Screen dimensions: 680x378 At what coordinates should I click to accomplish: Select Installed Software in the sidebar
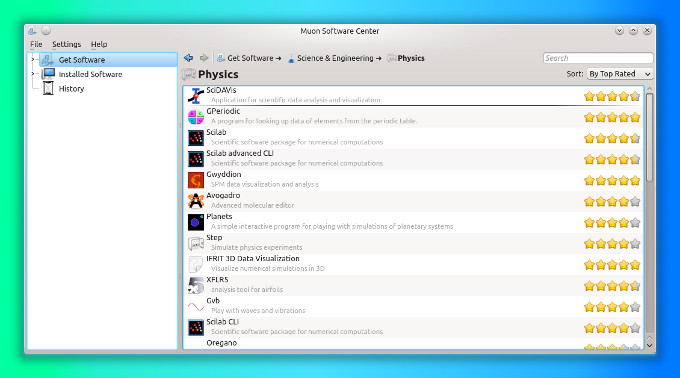pyautogui.click(x=90, y=74)
